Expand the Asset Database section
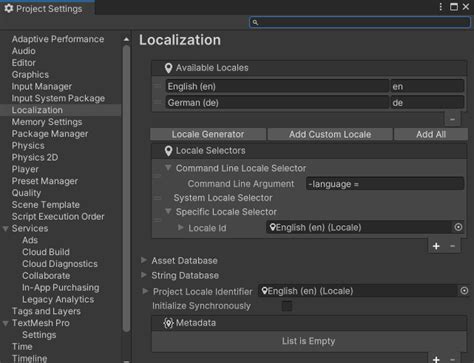 pos(144,260)
